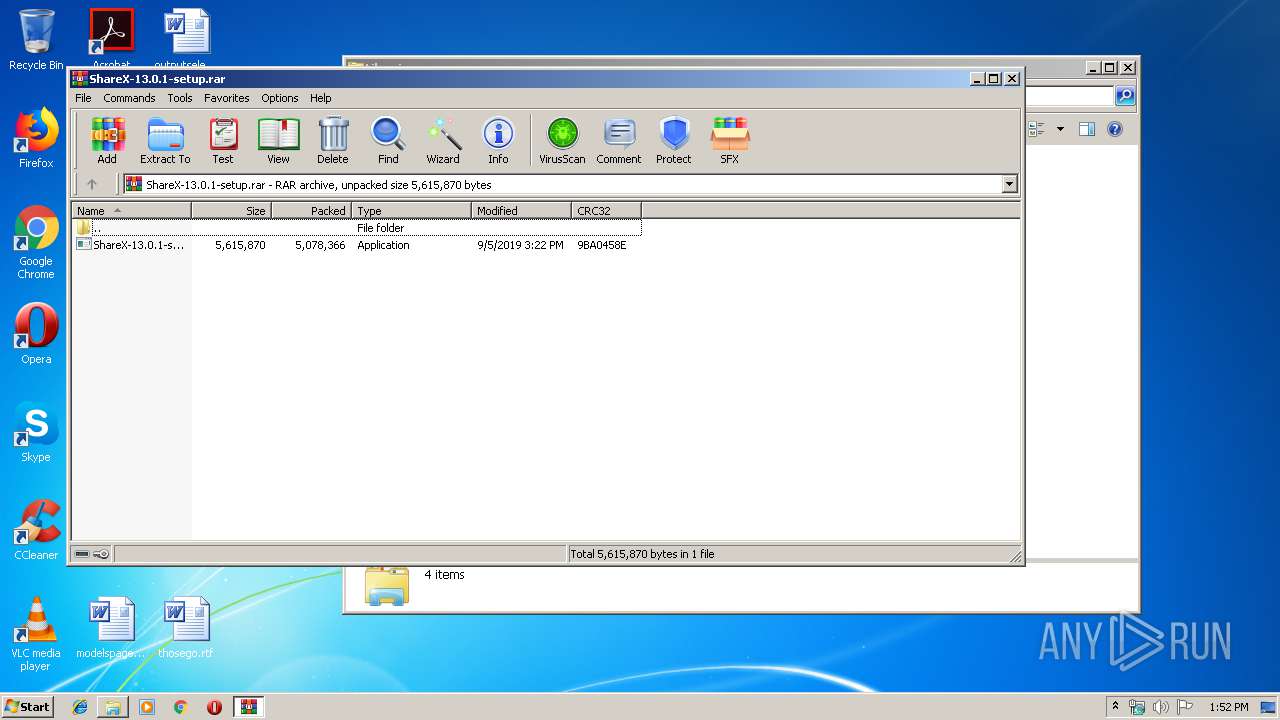The image size is (1280, 720).
Task: Toggle Explorer preview pane icon
Action: point(1087,129)
